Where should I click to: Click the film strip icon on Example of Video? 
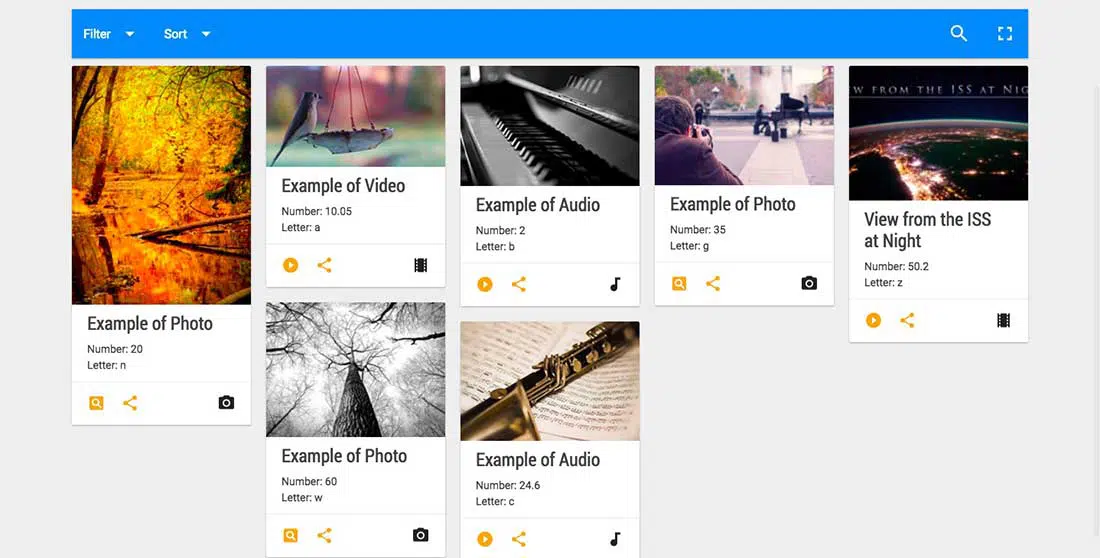point(420,265)
